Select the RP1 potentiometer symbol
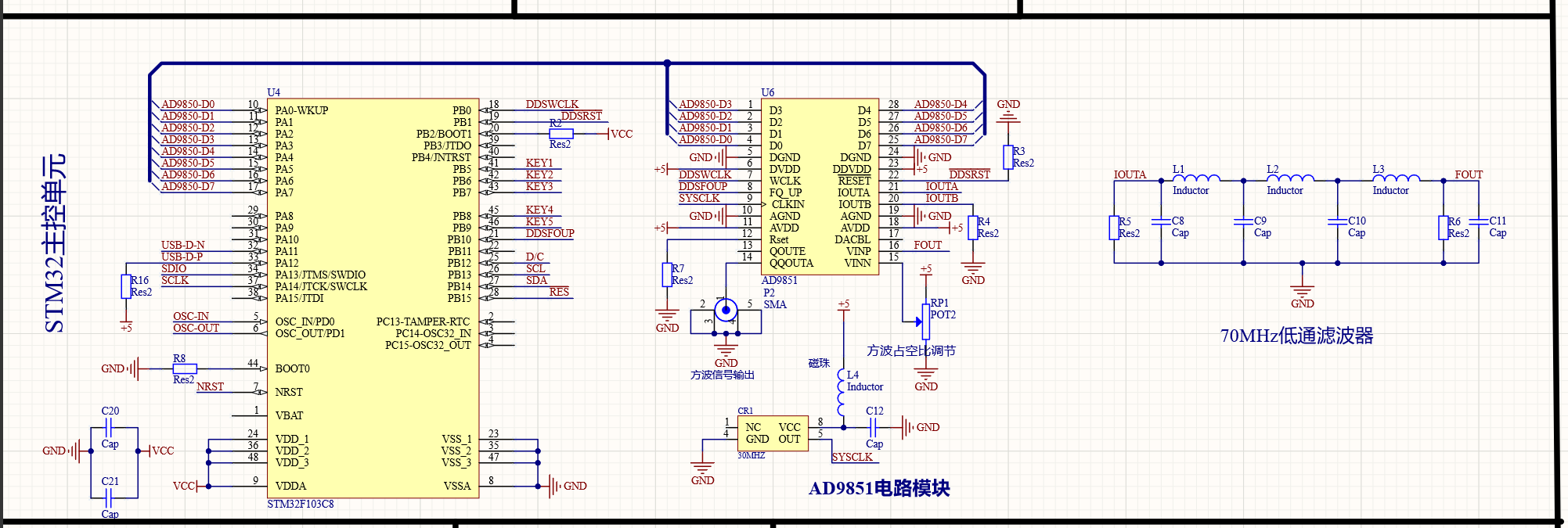 pyautogui.click(x=926, y=321)
